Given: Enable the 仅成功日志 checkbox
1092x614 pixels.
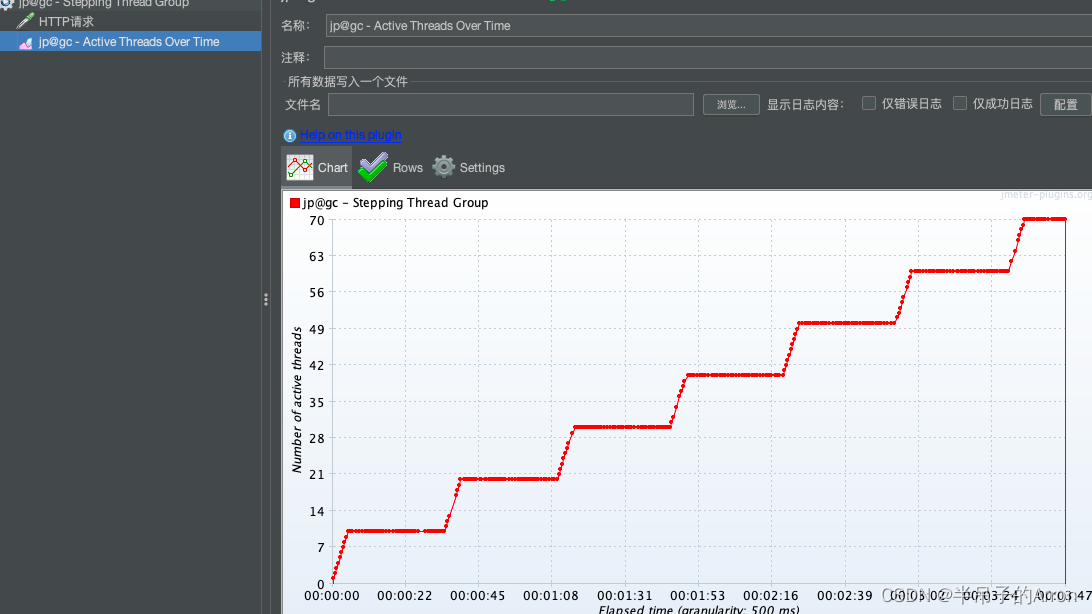Looking at the screenshot, I should point(959,102).
